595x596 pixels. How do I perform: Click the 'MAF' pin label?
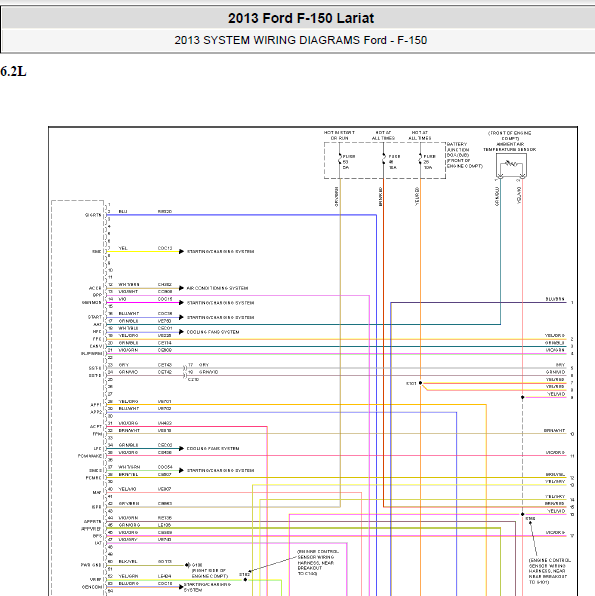pos(97,492)
